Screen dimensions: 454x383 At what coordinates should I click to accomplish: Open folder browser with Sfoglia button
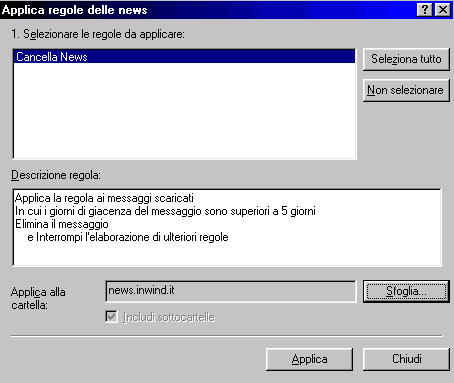click(406, 291)
